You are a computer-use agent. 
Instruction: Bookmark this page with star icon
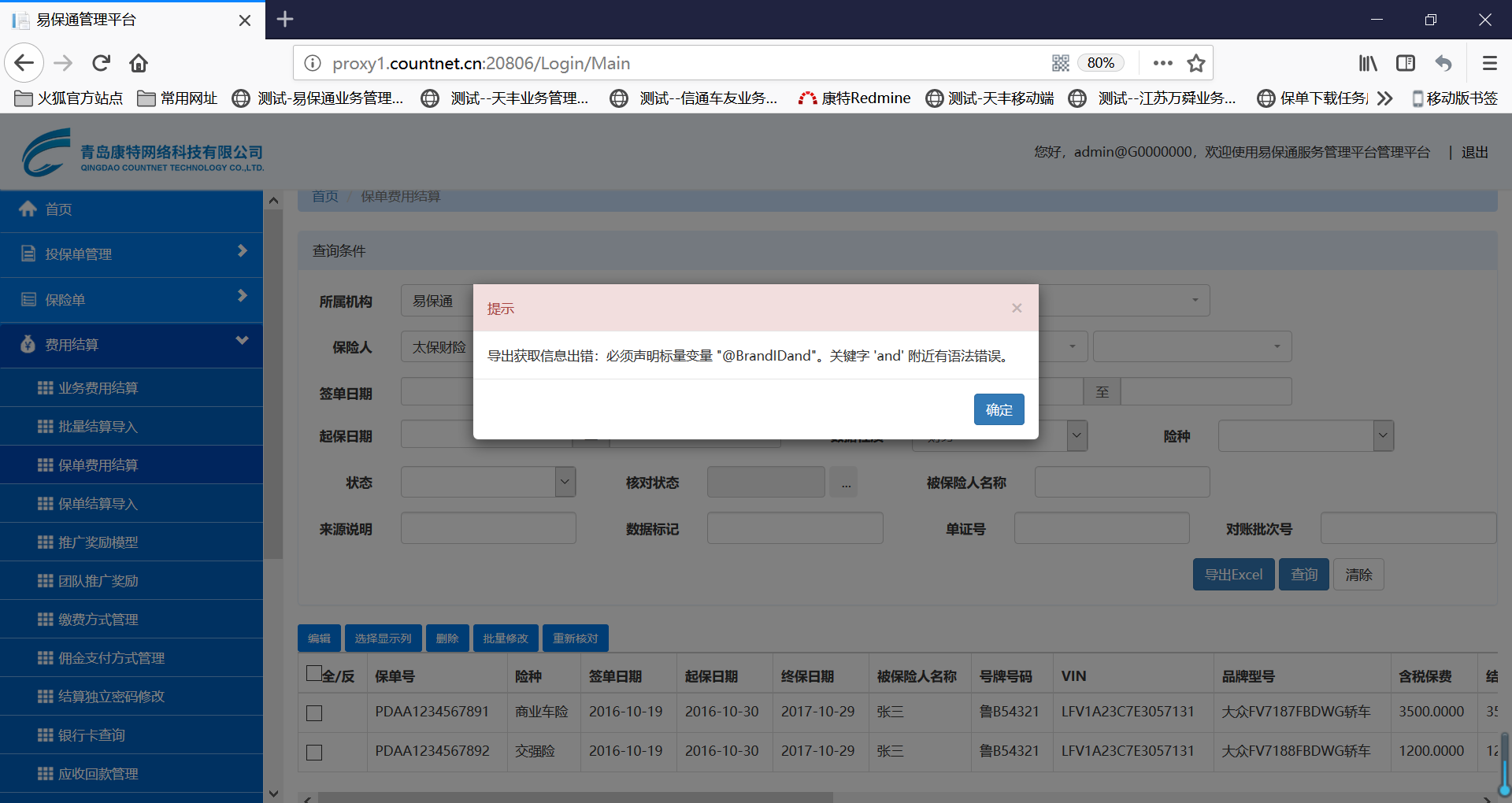[x=1196, y=63]
